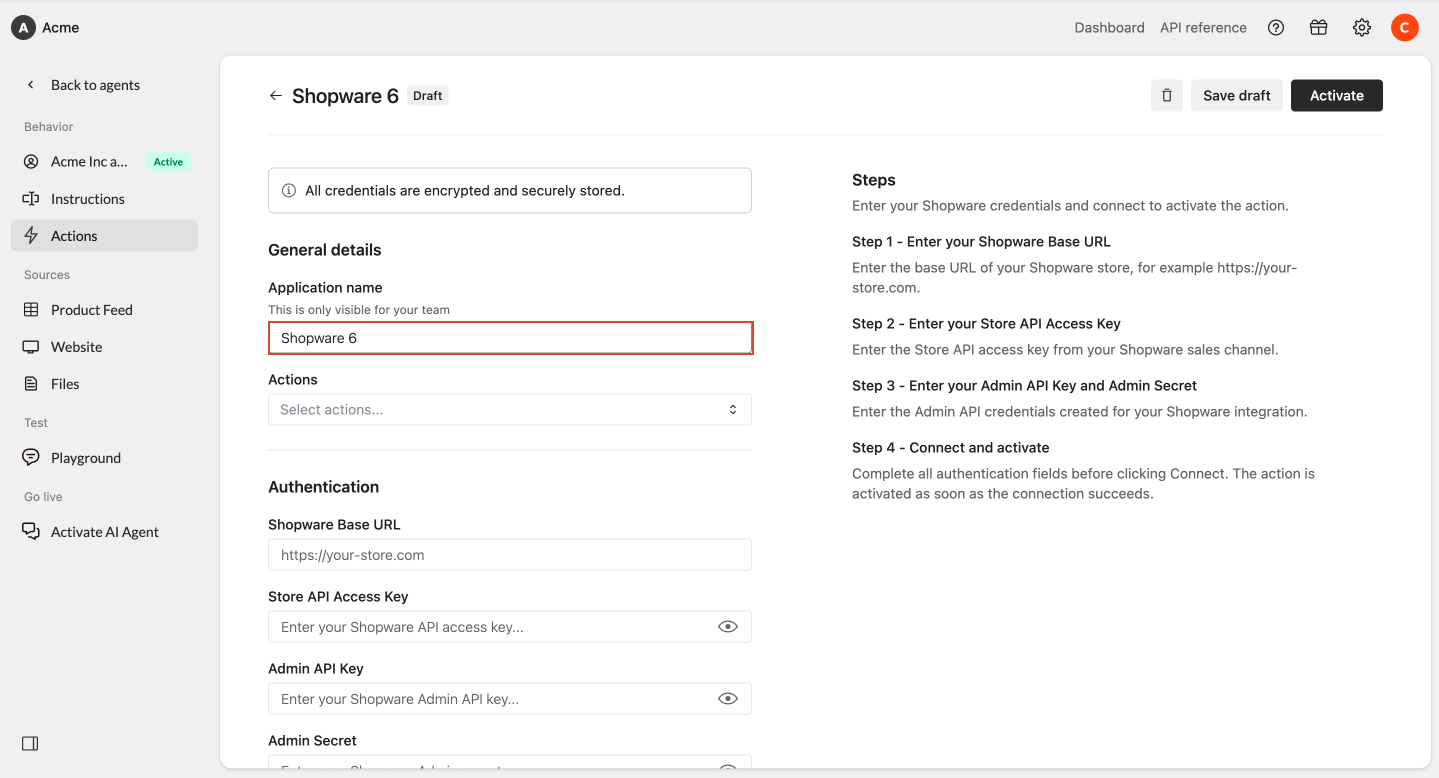Click the back arrow beside Shopware 6
Screen dimensions: 1439x778
coord(276,96)
